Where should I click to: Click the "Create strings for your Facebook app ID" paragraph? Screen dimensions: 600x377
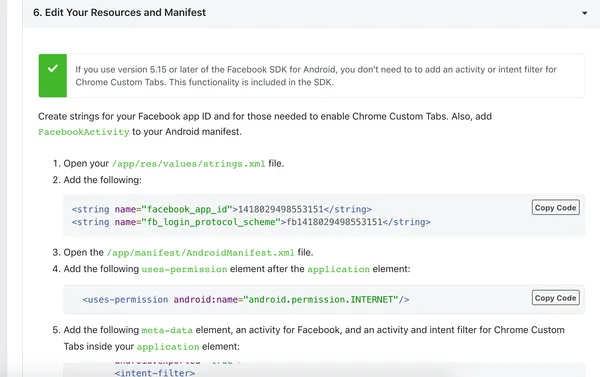[x=265, y=124]
